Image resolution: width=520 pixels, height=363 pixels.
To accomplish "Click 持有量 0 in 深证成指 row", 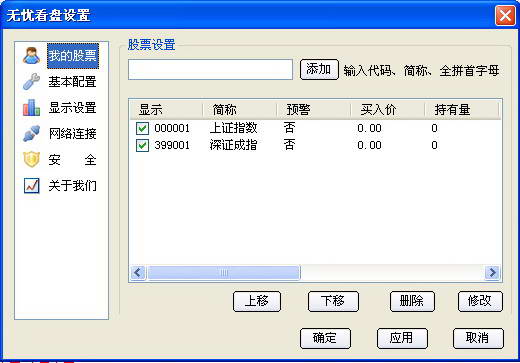I will pyautogui.click(x=434, y=145).
